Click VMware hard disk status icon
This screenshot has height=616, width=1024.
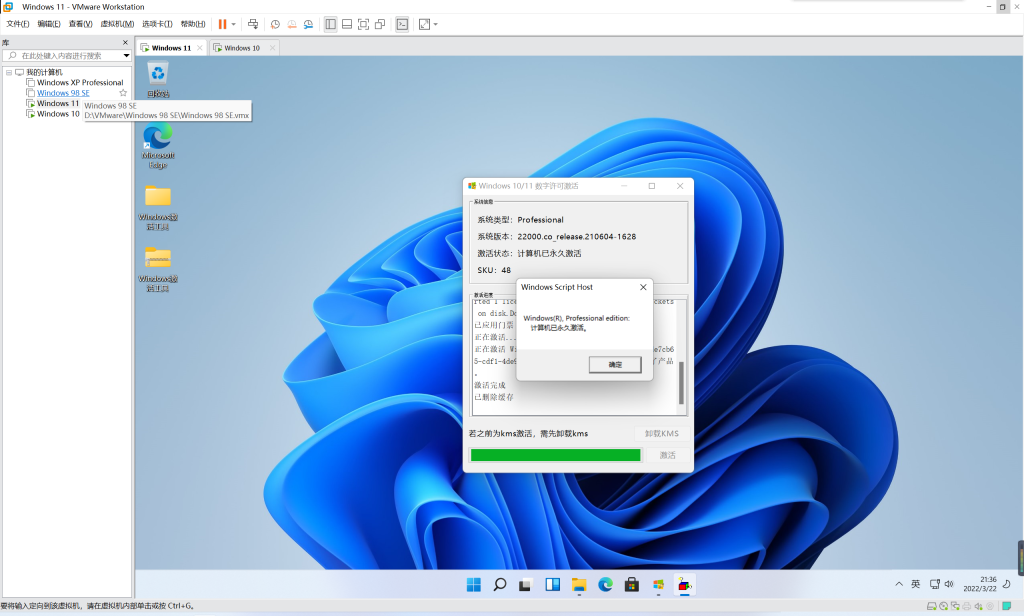[x=932, y=606]
